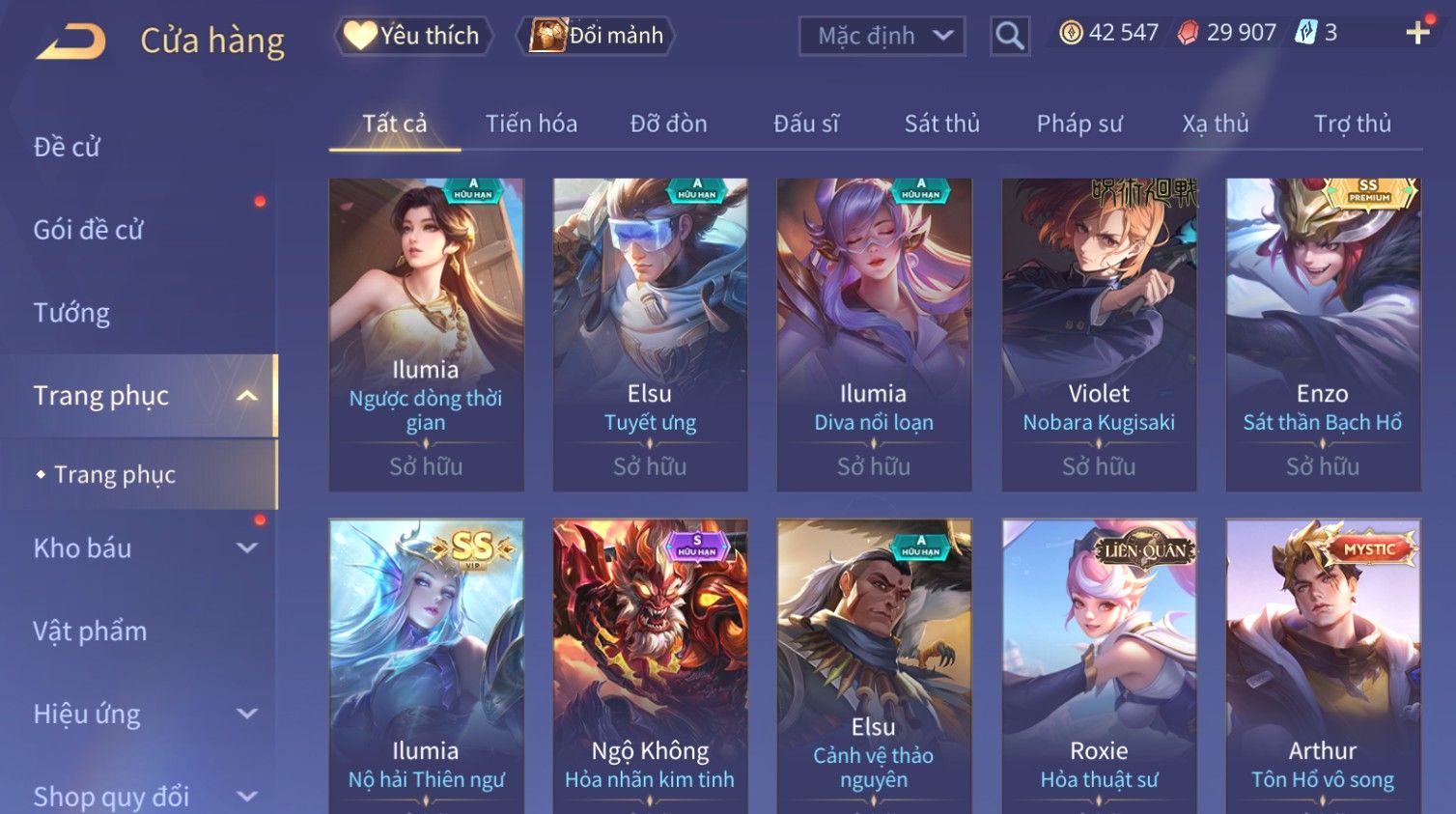The width and height of the screenshot is (1456, 814).
Task: Tap the gold coin currency icon
Action: coord(1071,33)
